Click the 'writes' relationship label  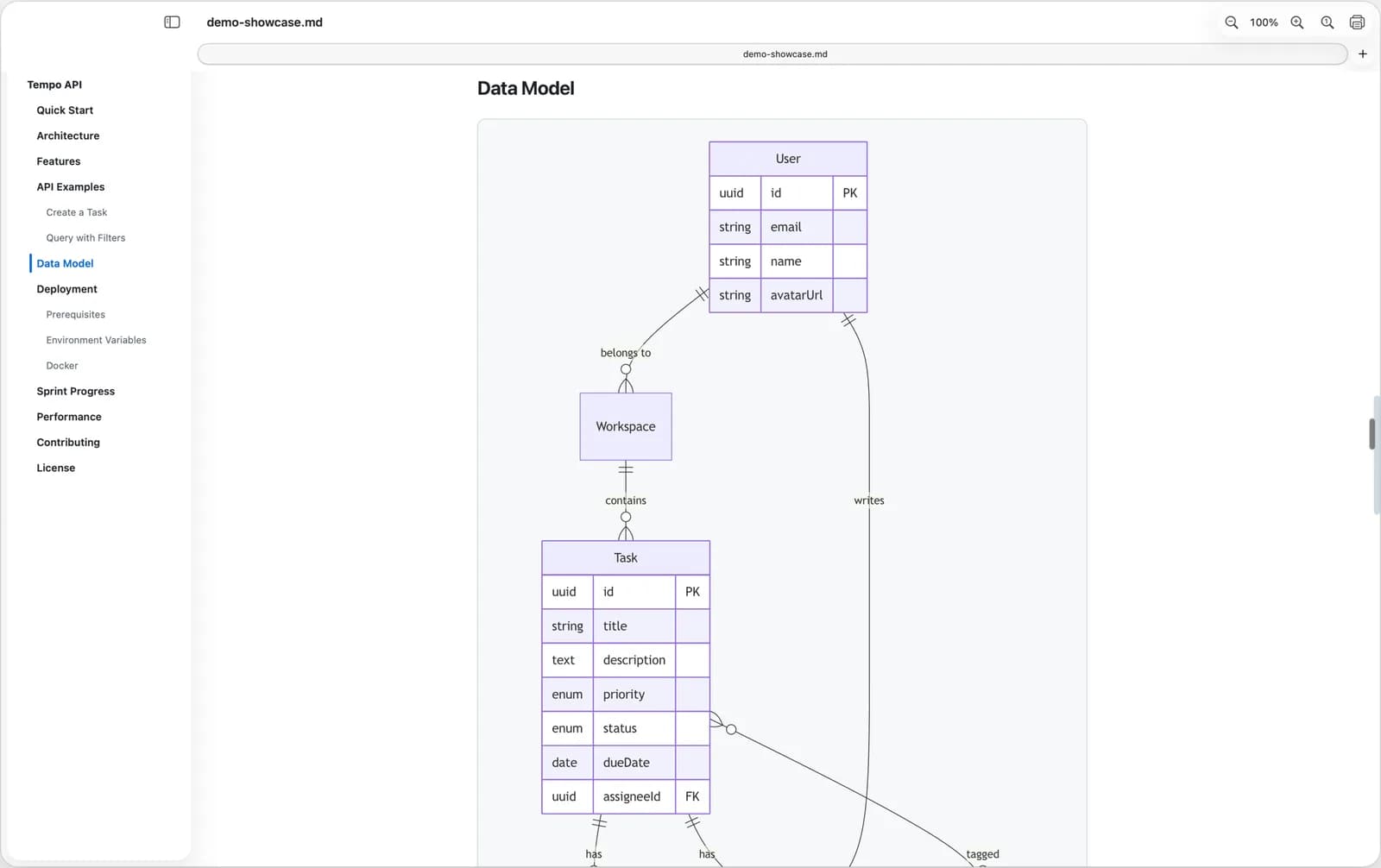pos(869,500)
